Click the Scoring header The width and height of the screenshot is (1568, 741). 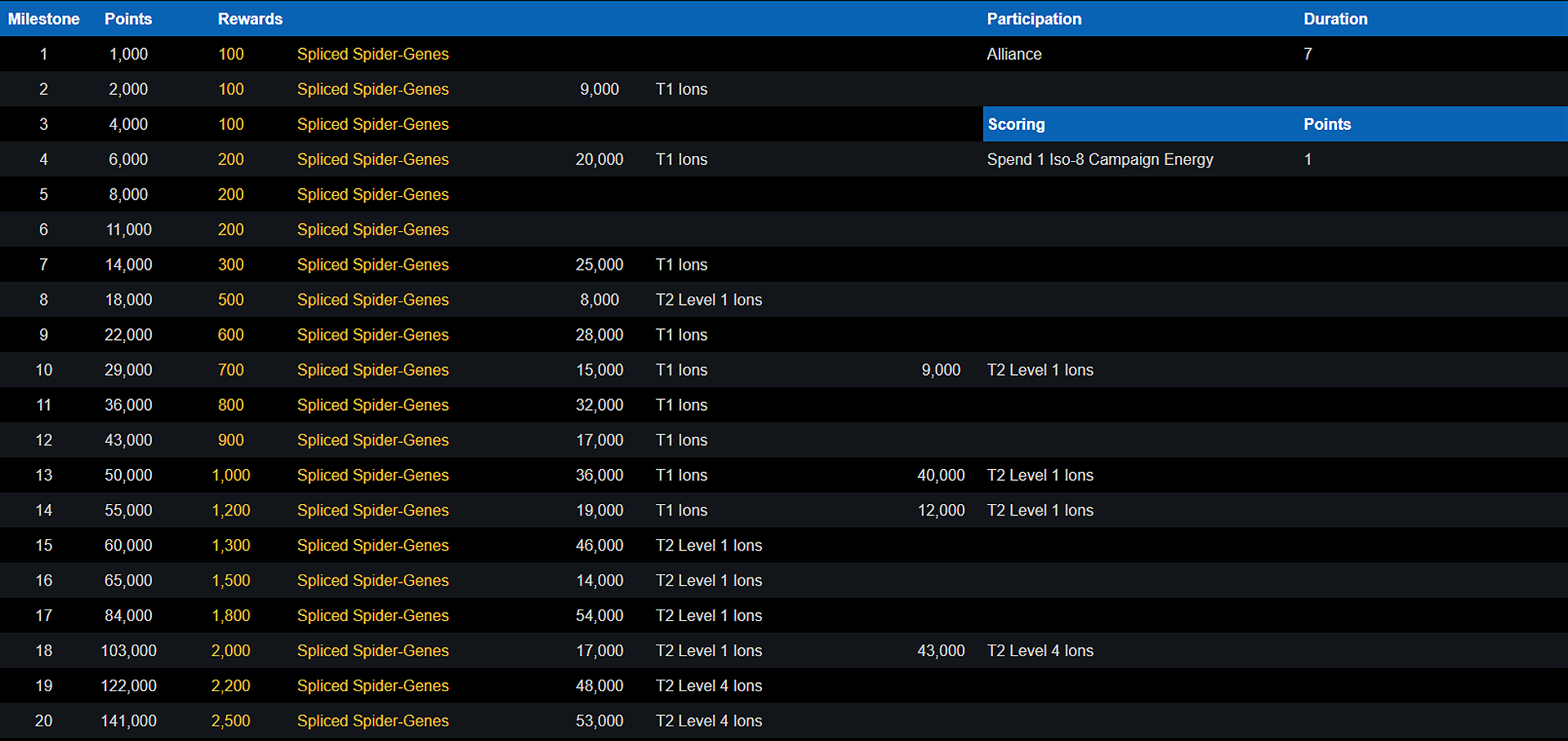pyautogui.click(x=1016, y=124)
